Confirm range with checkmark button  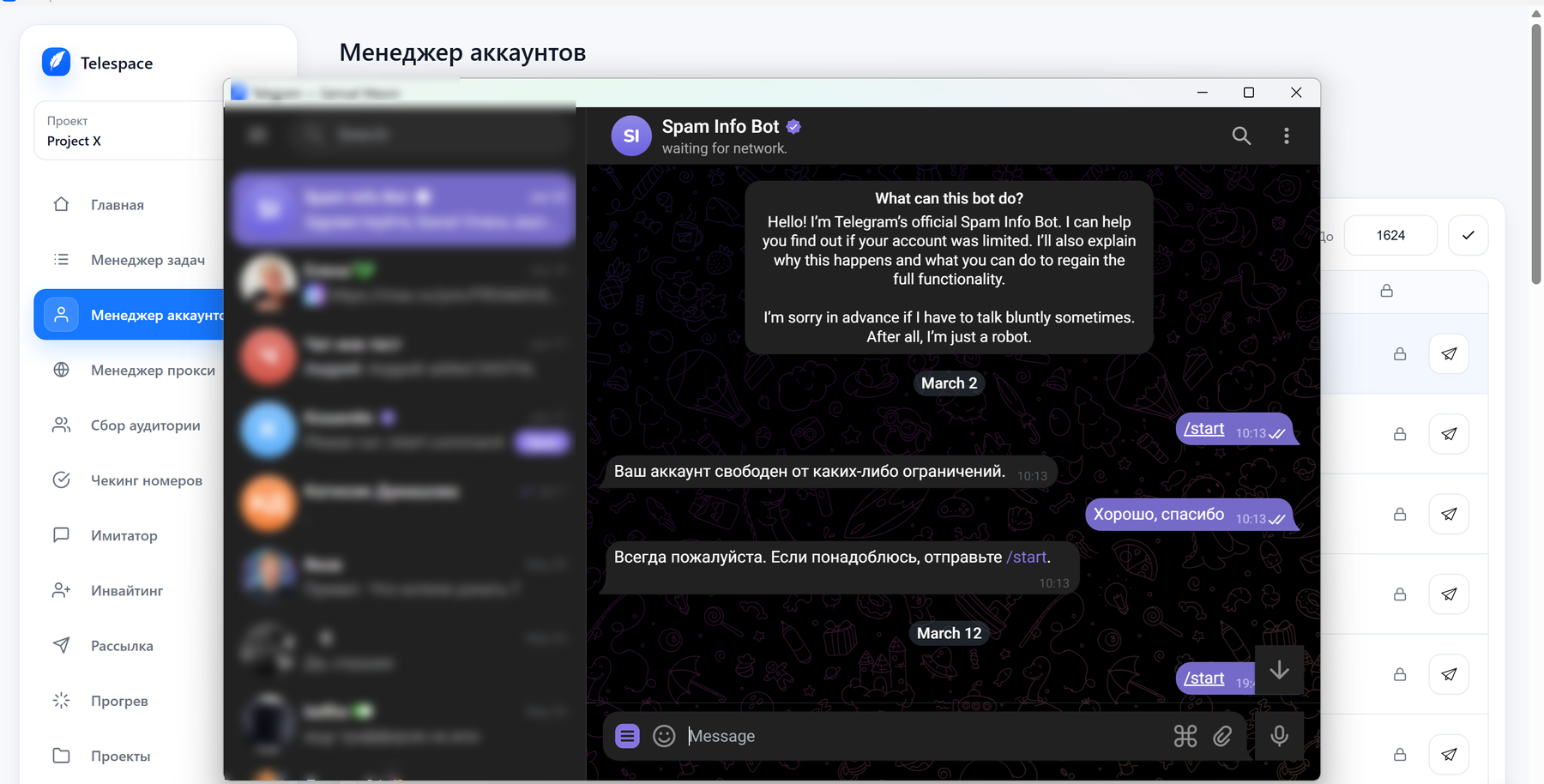[1468, 235]
